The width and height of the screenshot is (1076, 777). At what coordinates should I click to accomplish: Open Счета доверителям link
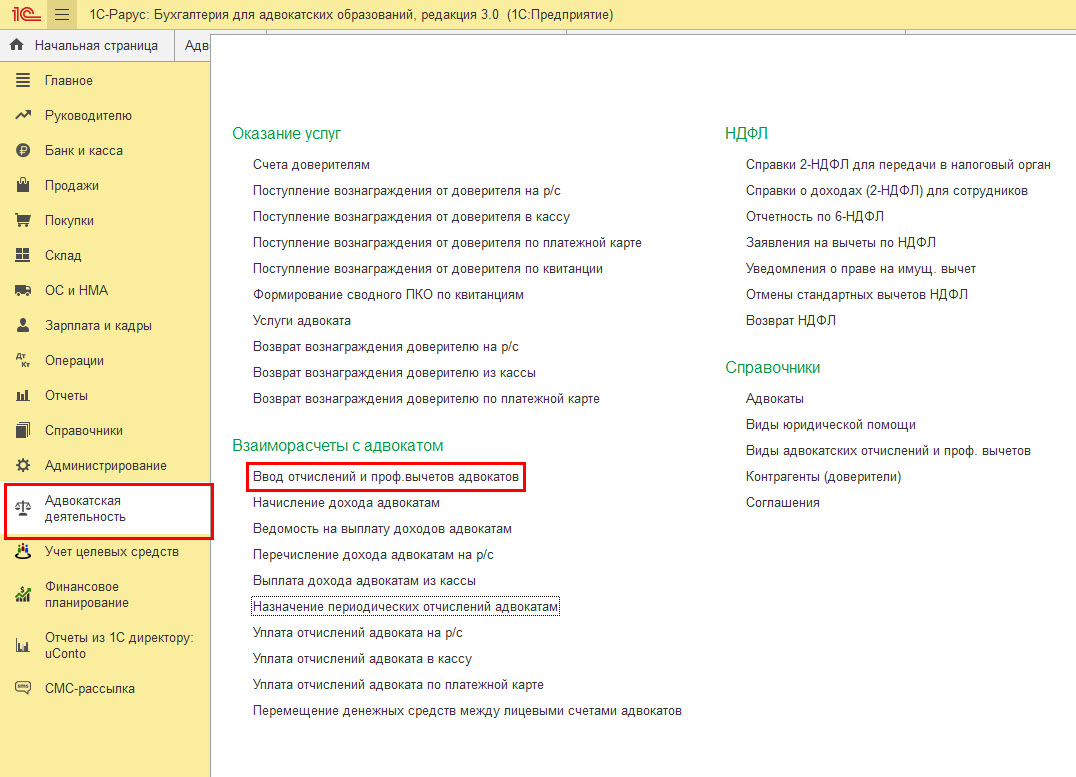pyautogui.click(x=311, y=164)
